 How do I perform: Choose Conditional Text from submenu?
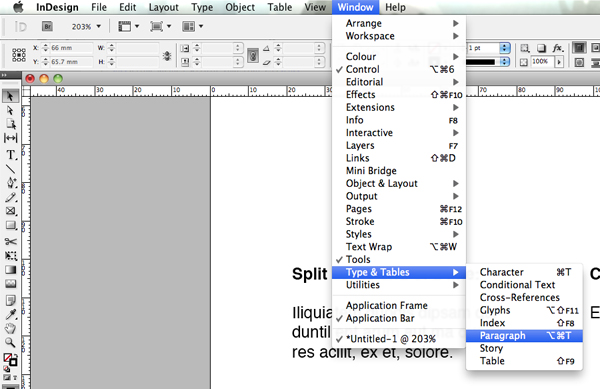click(x=524, y=285)
